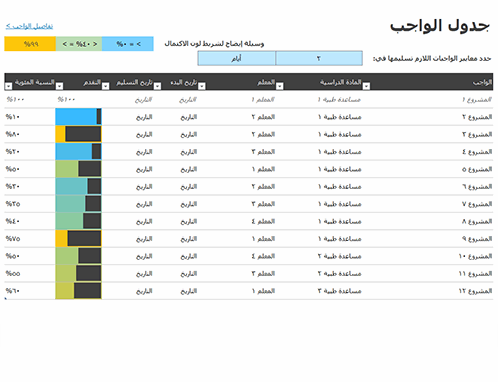Select the المعلم column header
Viewport: 498px width, 382px height.
266,82
